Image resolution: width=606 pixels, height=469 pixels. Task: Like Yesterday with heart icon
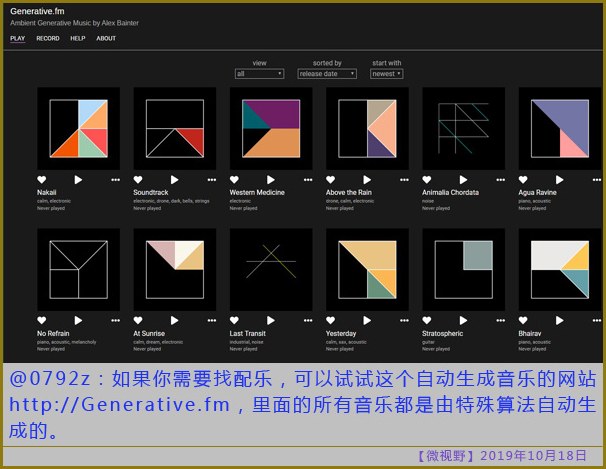coord(330,320)
